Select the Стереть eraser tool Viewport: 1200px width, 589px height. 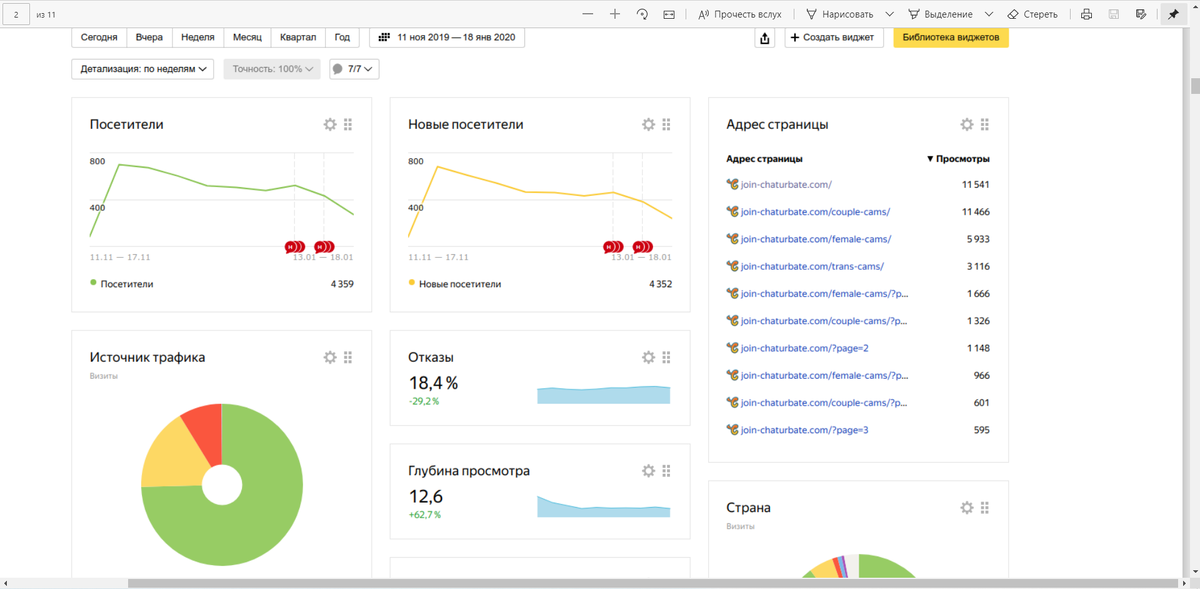tap(1032, 14)
